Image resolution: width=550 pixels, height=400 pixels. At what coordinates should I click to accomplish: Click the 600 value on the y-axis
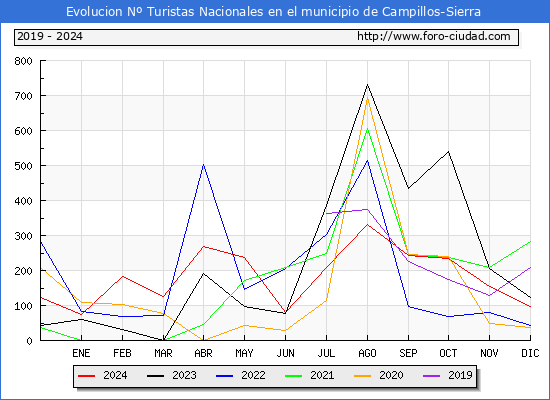24,131
